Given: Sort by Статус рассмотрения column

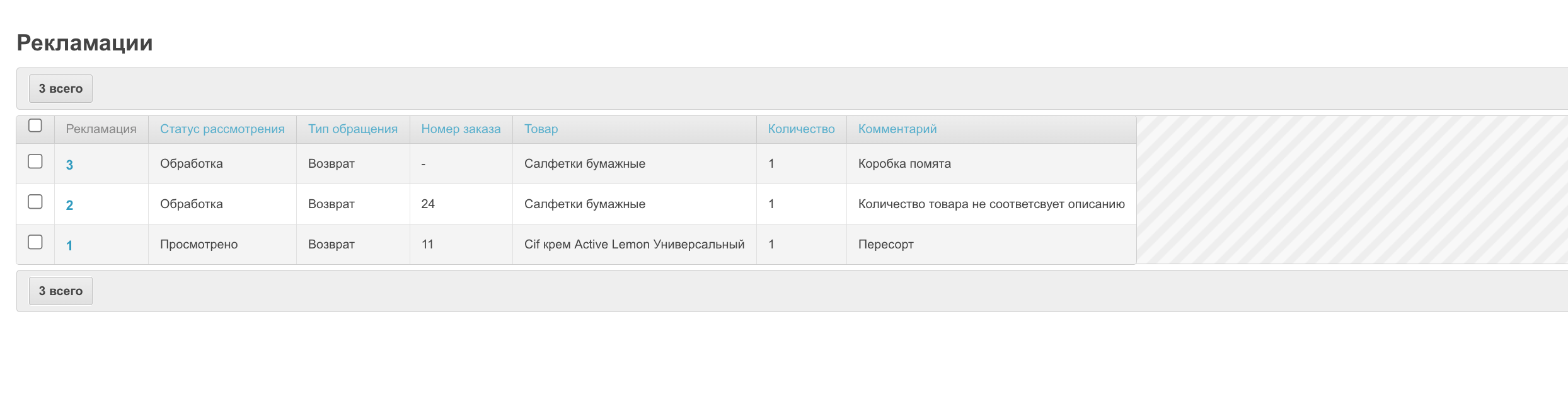Looking at the screenshot, I should coord(222,129).
